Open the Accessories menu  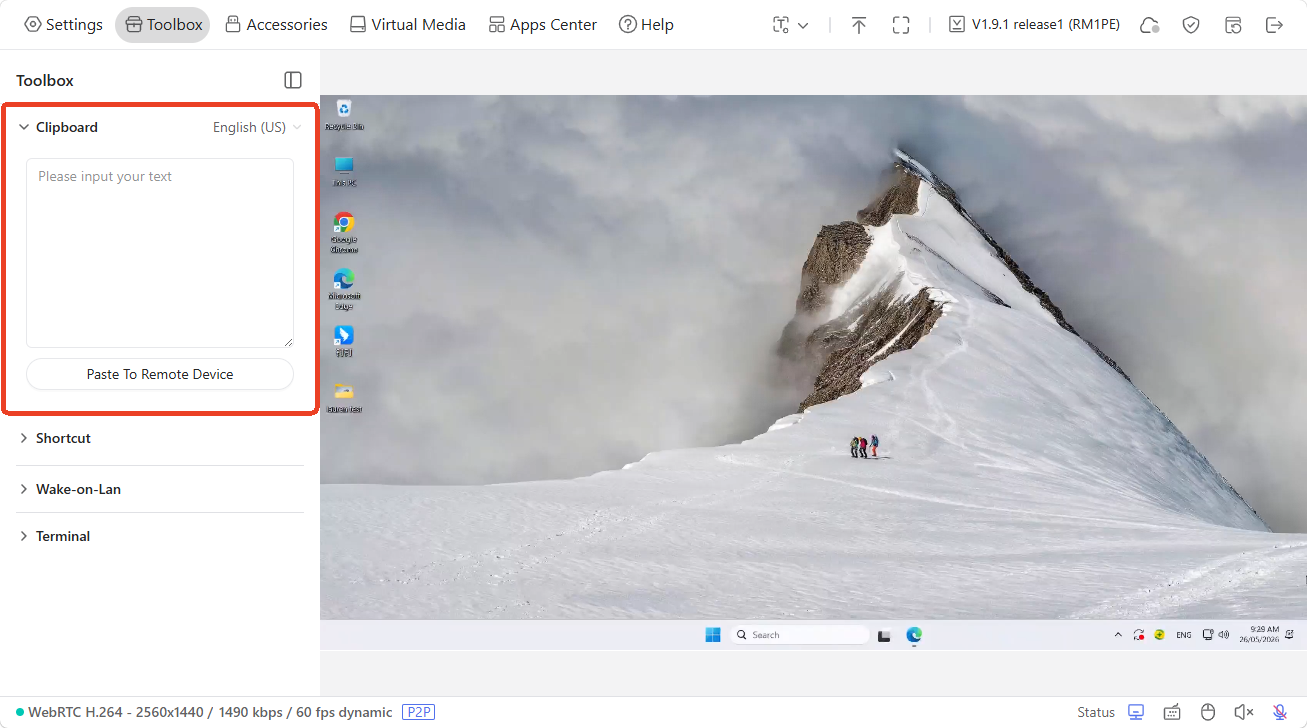[276, 25]
